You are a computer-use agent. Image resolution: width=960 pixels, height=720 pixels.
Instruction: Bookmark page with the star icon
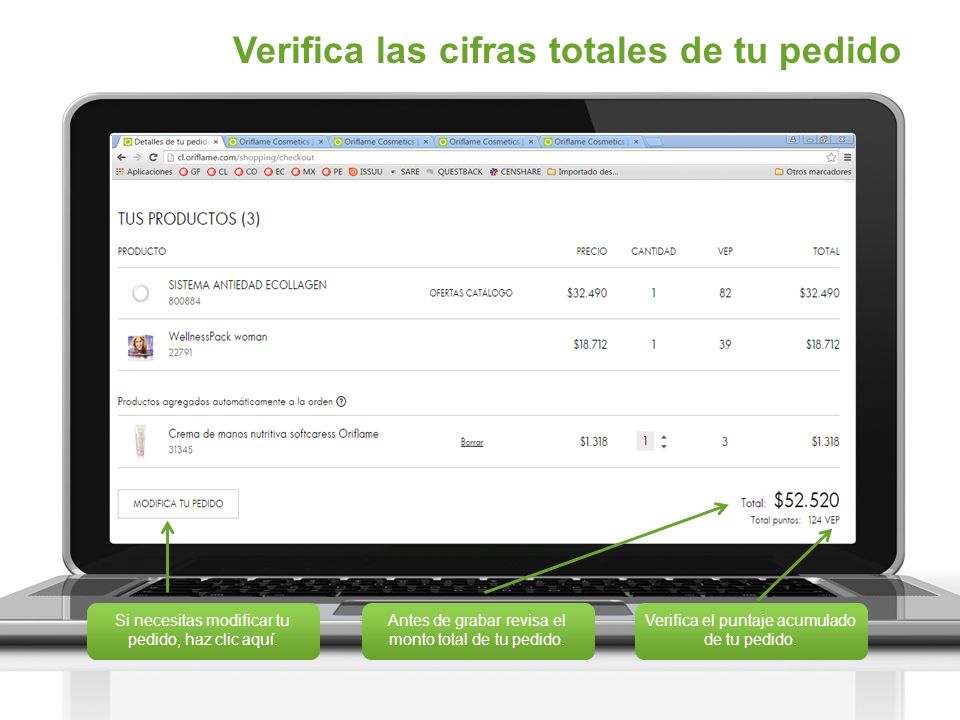click(x=831, y=157)
